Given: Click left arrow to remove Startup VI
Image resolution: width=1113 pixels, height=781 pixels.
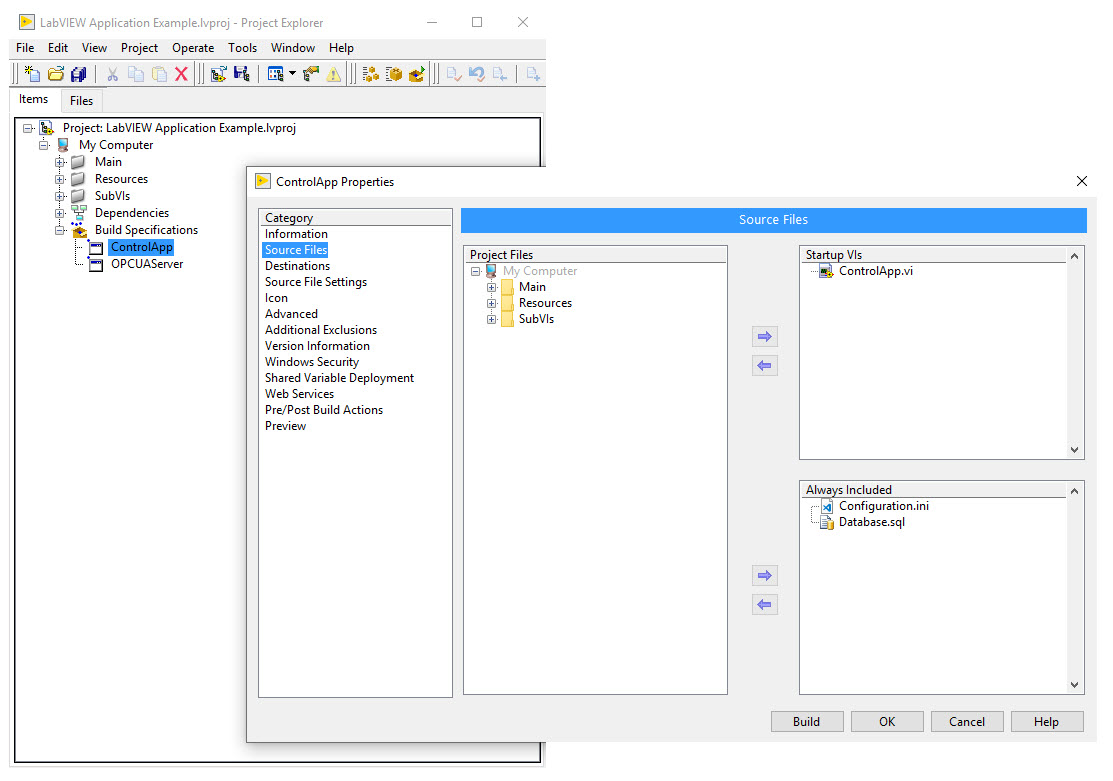Looking at the screenshot, I should 764,366.
